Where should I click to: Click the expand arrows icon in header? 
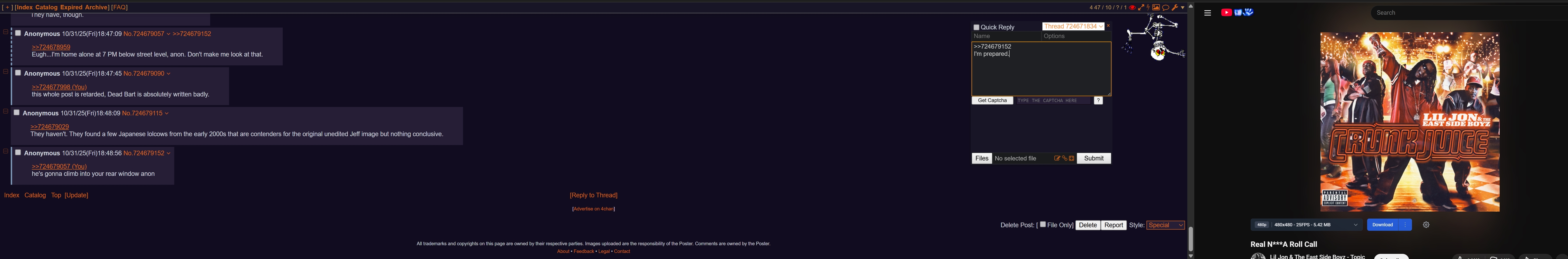click(1141, 7)
